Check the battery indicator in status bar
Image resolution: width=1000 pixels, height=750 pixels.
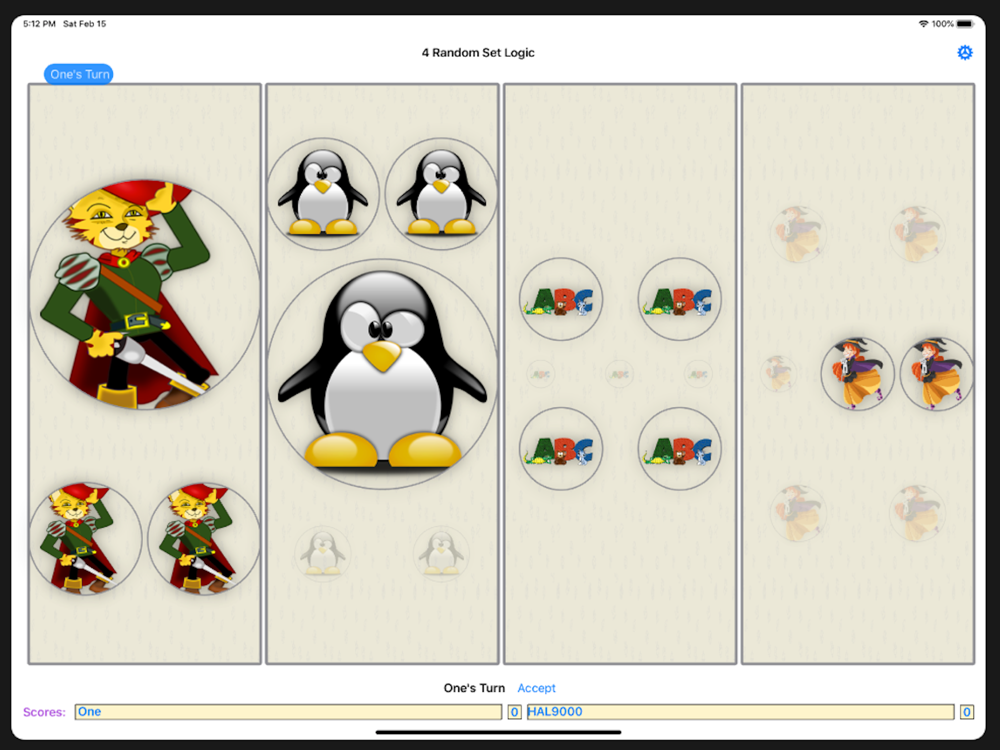click(965, 24)
